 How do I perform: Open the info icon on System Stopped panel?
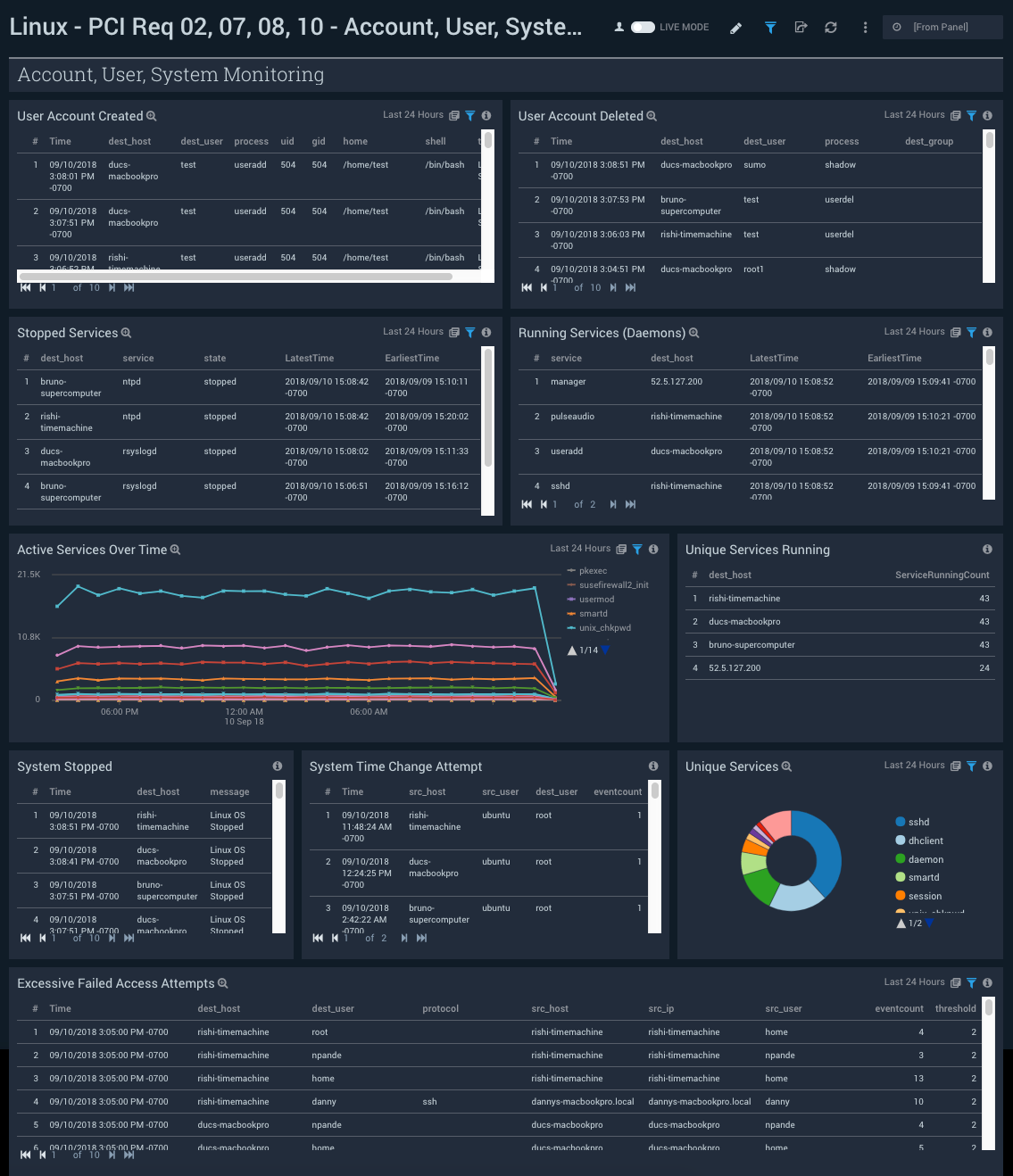click(x=277, y=766)
